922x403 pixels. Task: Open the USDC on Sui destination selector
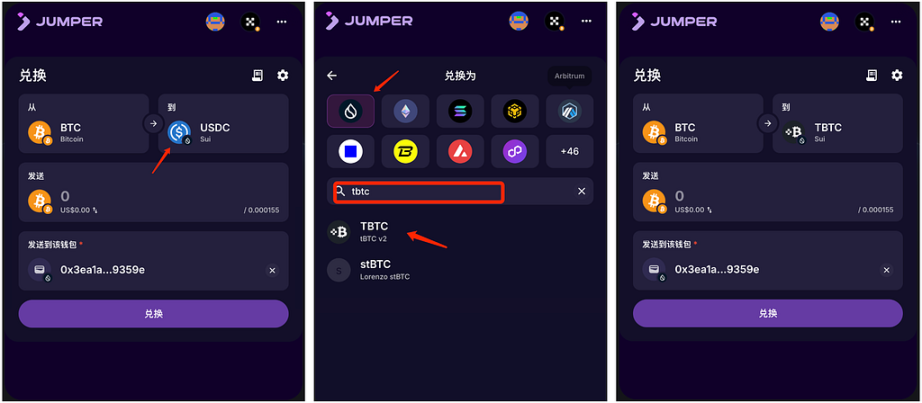[223, 124]
